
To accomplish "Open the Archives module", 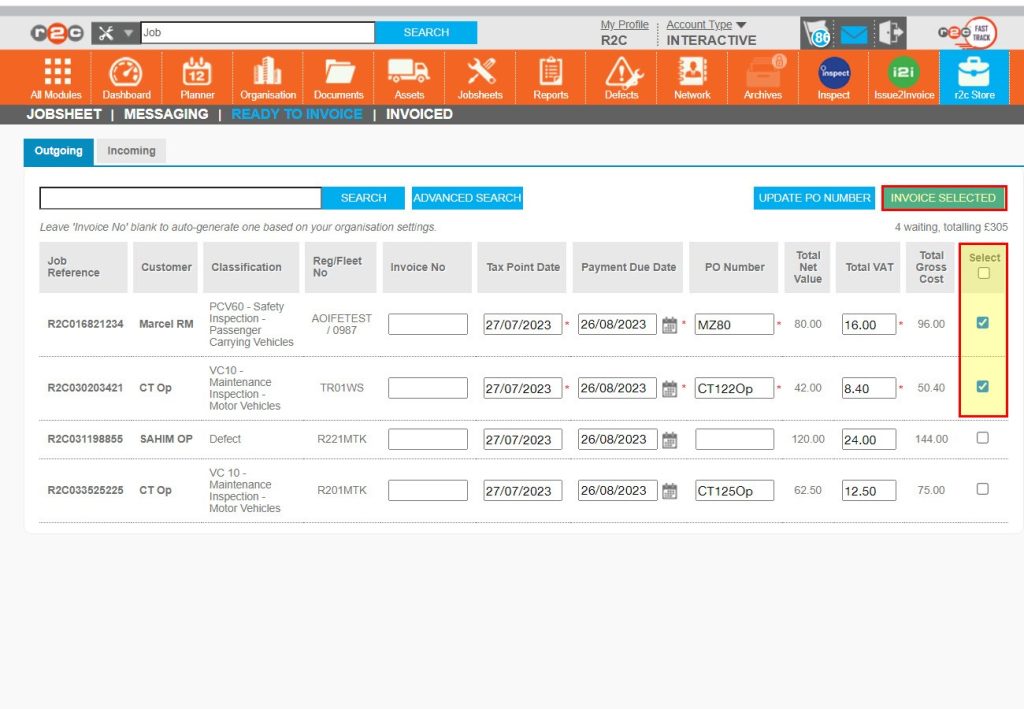I will click(762, 78).
